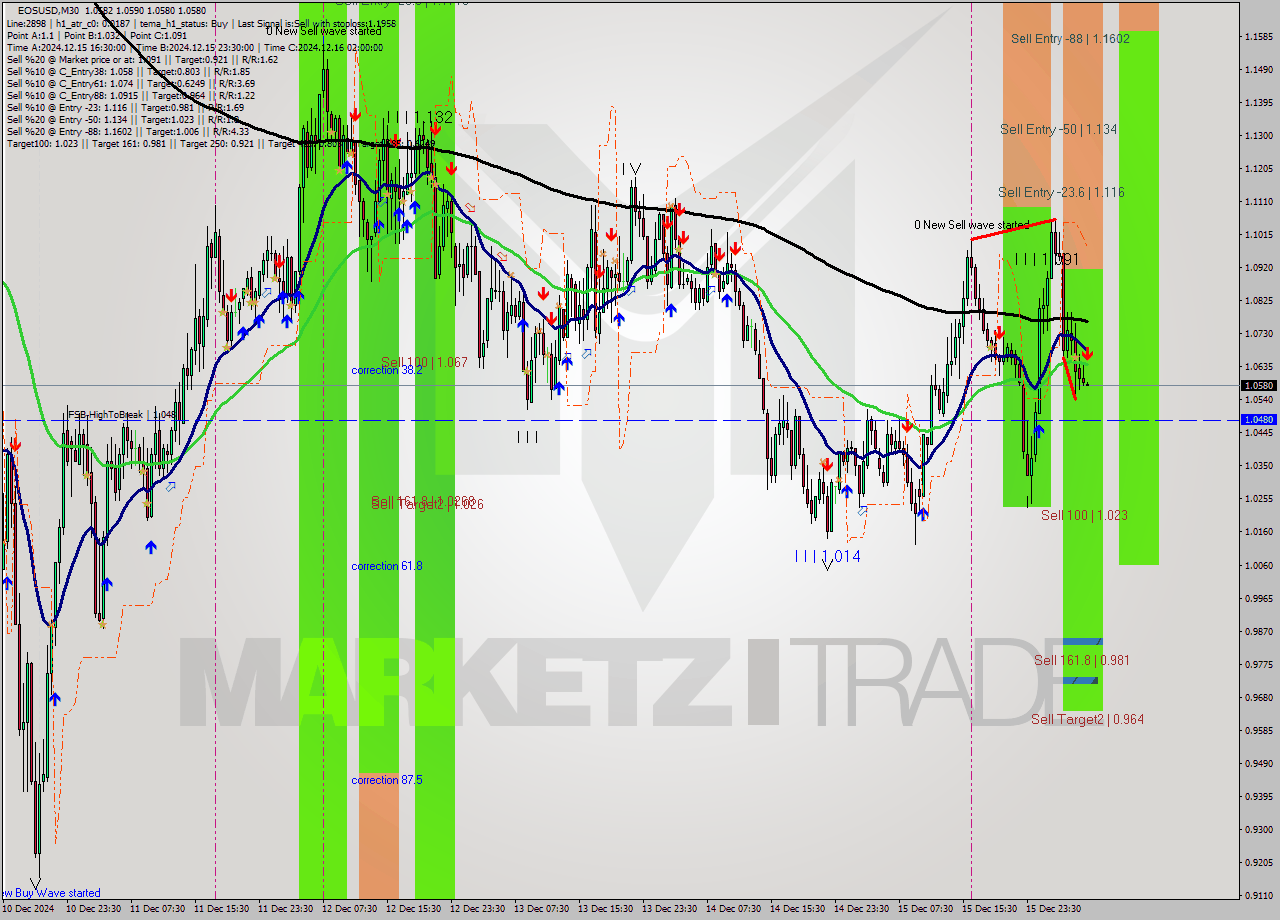This screenshot has width=1280, height=920.
Task: Click the blue 1.0480 level price tag
Action: coord(1259,419)
